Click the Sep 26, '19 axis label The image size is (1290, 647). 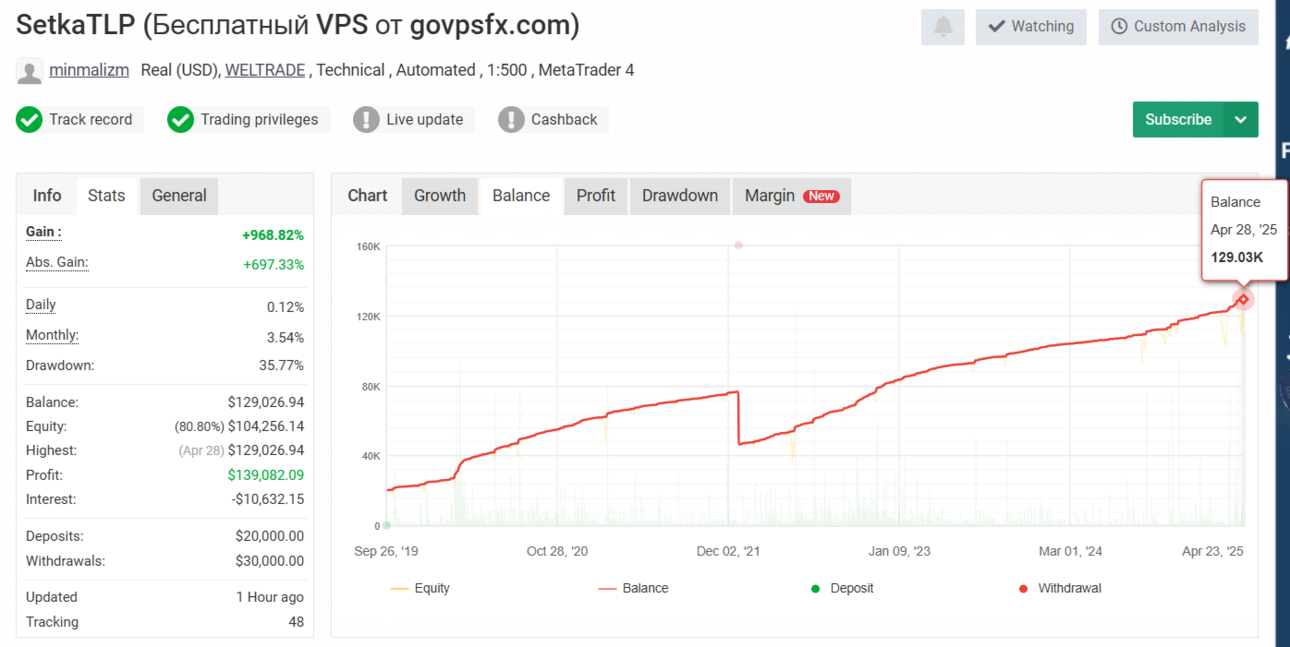coord(387,551)
